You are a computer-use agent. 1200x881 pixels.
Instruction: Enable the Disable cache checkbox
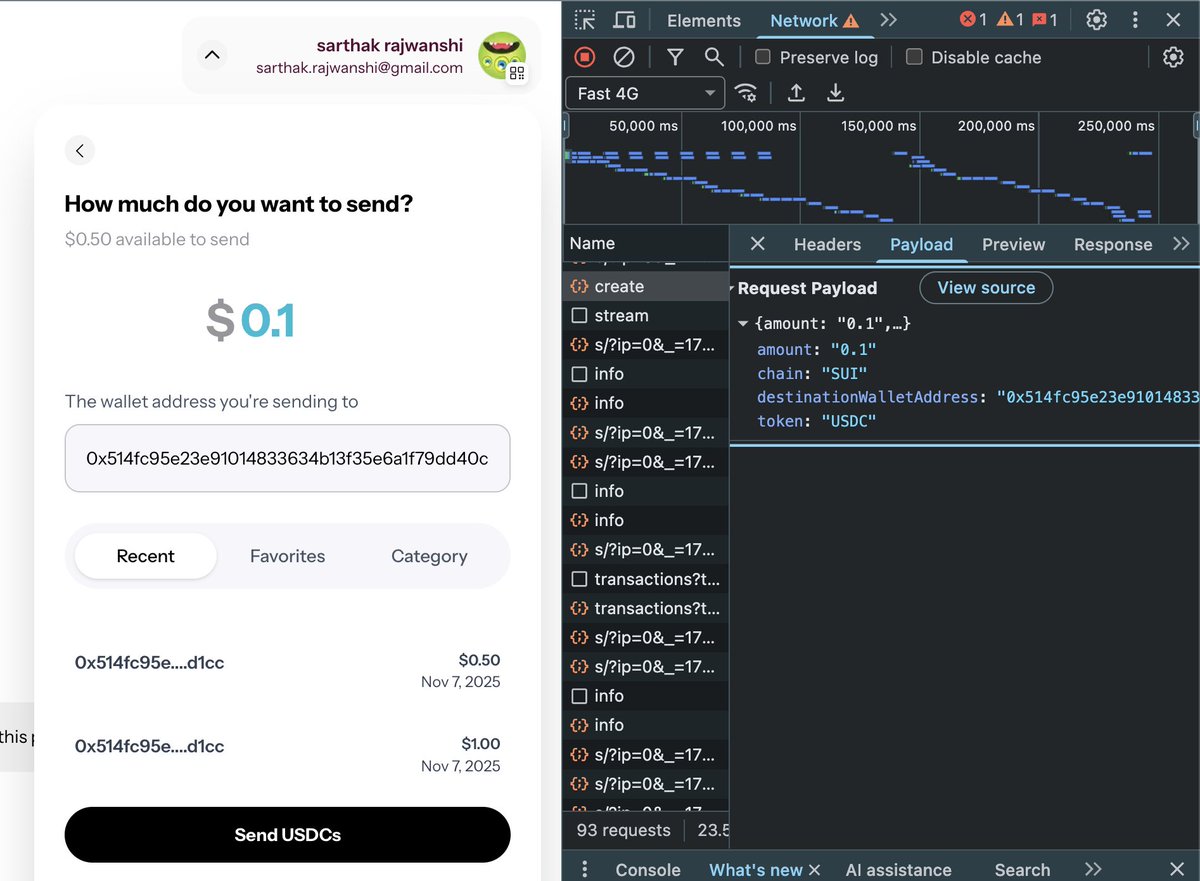pyautogui.click(x=914, y=57)
